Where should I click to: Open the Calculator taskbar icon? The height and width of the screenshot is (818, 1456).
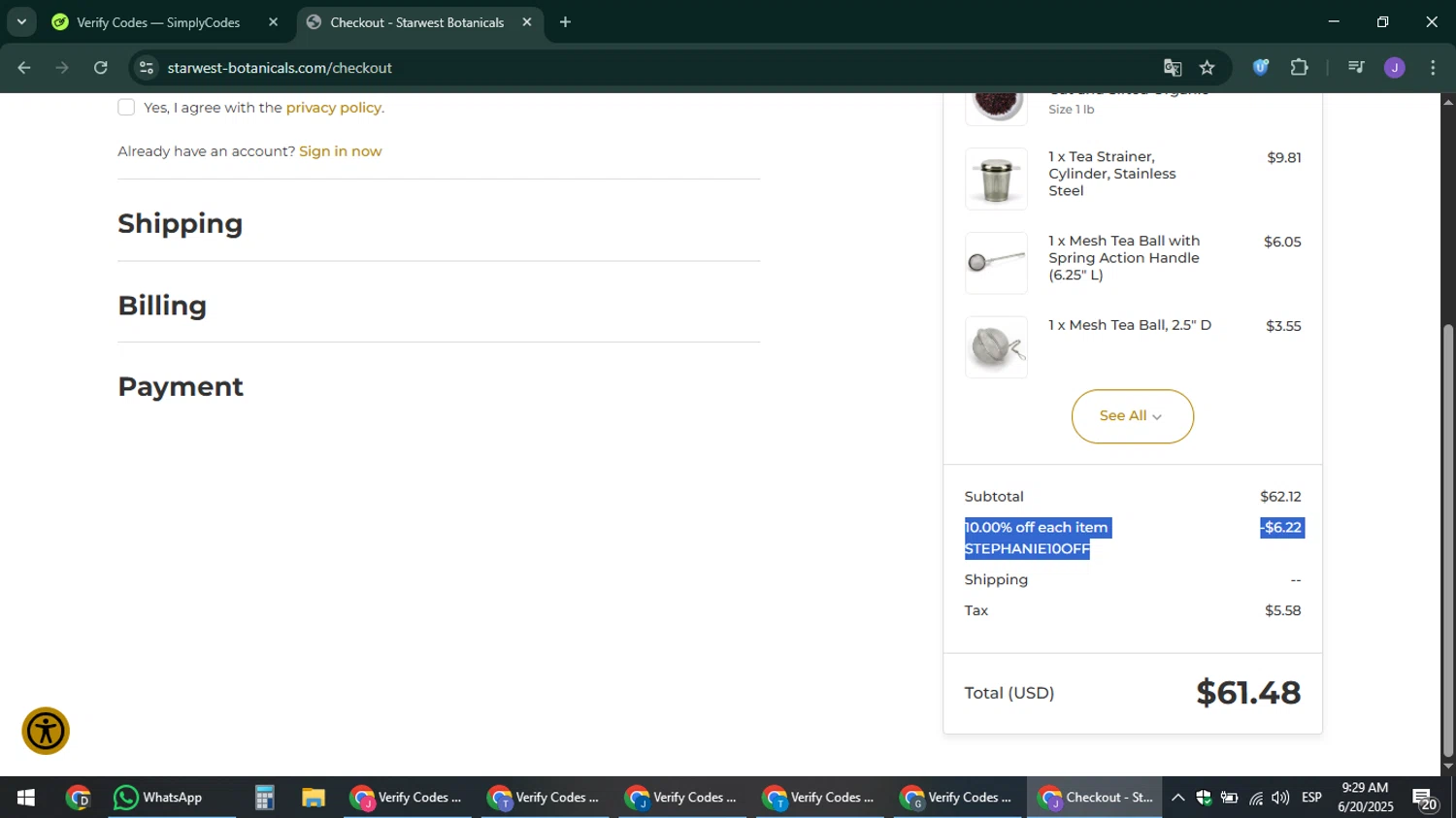point(264,798)
